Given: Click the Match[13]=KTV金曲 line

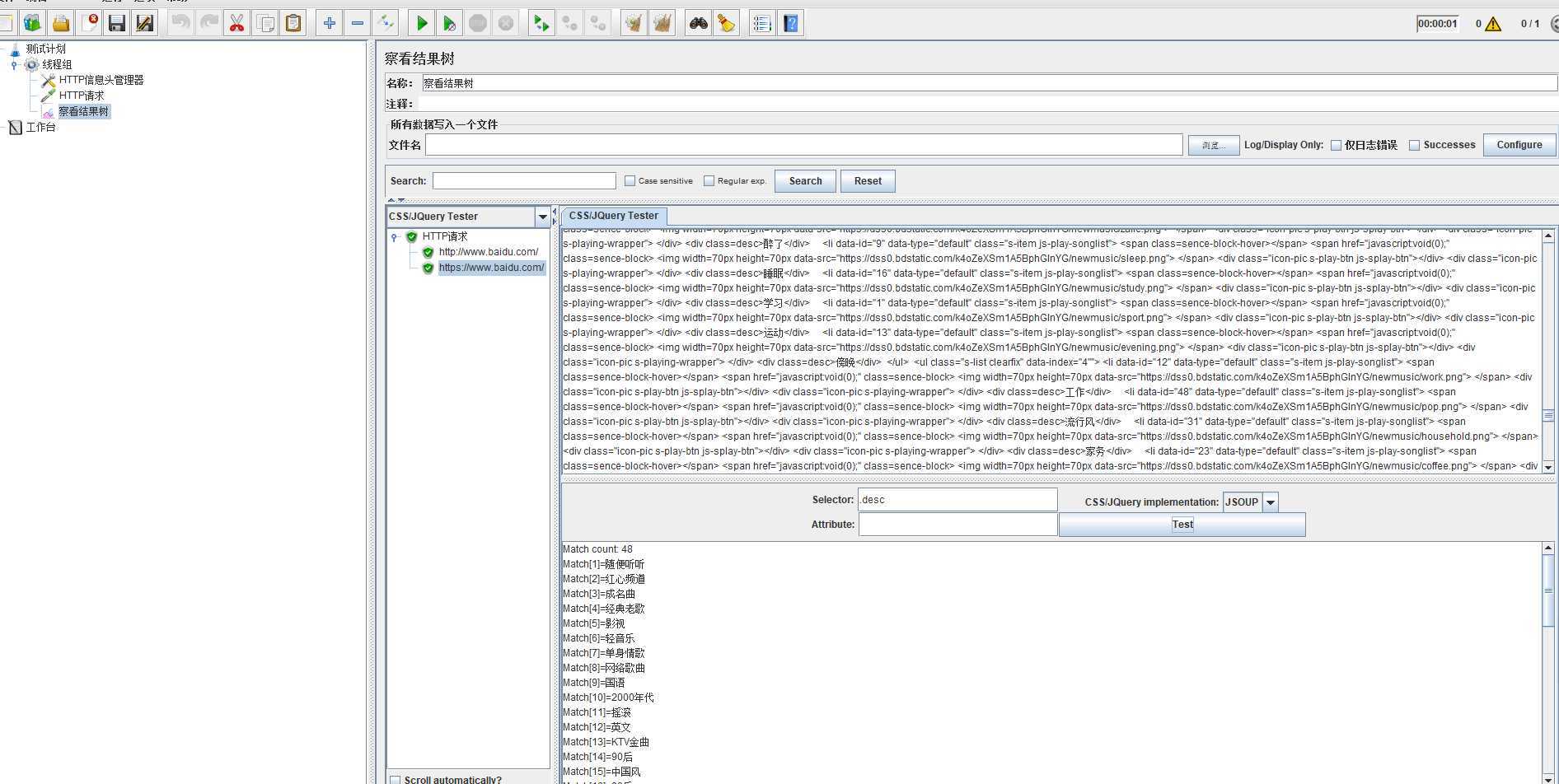Looking at the screenshot, I should (606, 742).
